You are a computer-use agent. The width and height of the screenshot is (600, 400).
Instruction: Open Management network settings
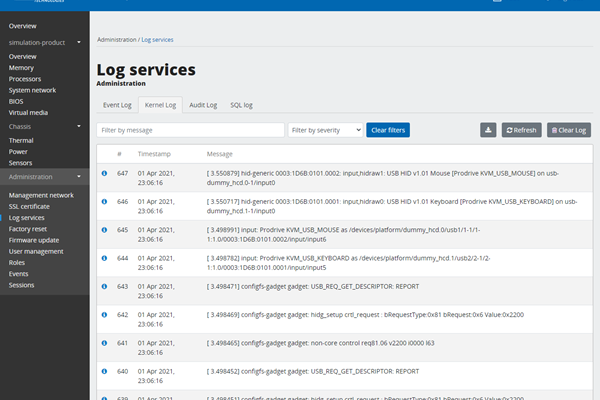[x=41, y=195]
